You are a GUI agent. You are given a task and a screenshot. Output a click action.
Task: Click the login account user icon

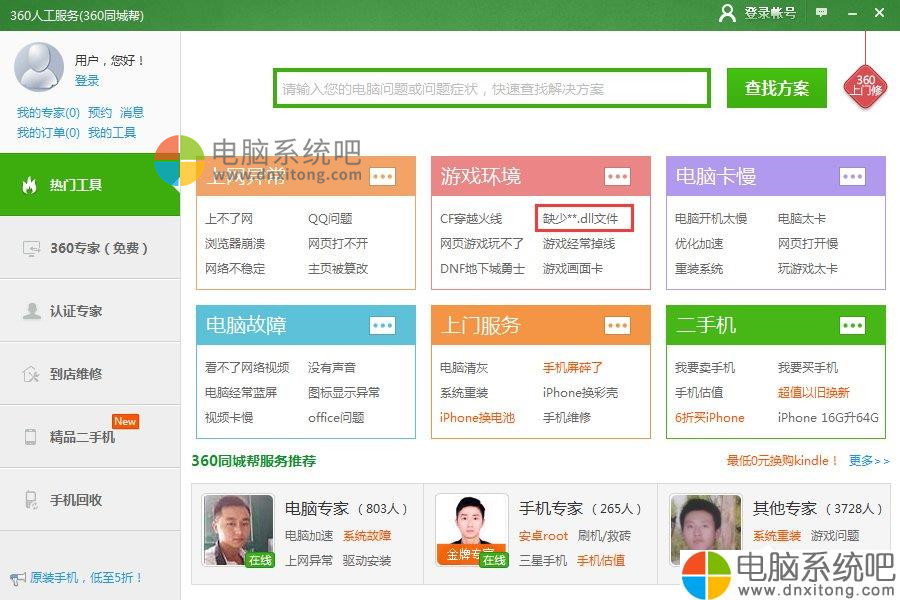tap(727, 13)
